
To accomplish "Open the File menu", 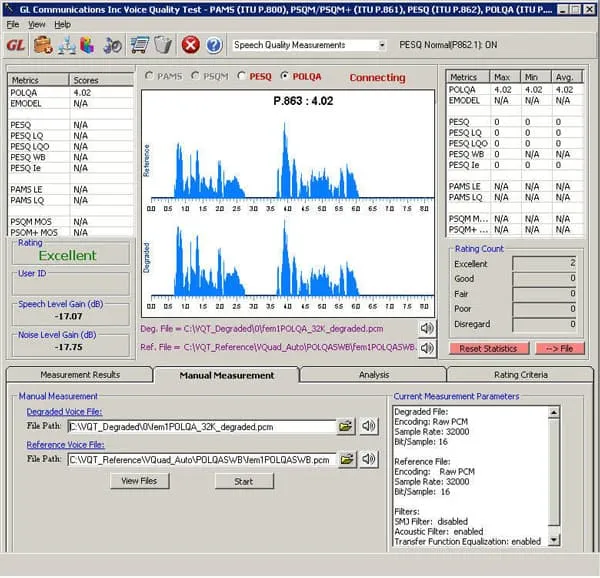I will 12,24.
